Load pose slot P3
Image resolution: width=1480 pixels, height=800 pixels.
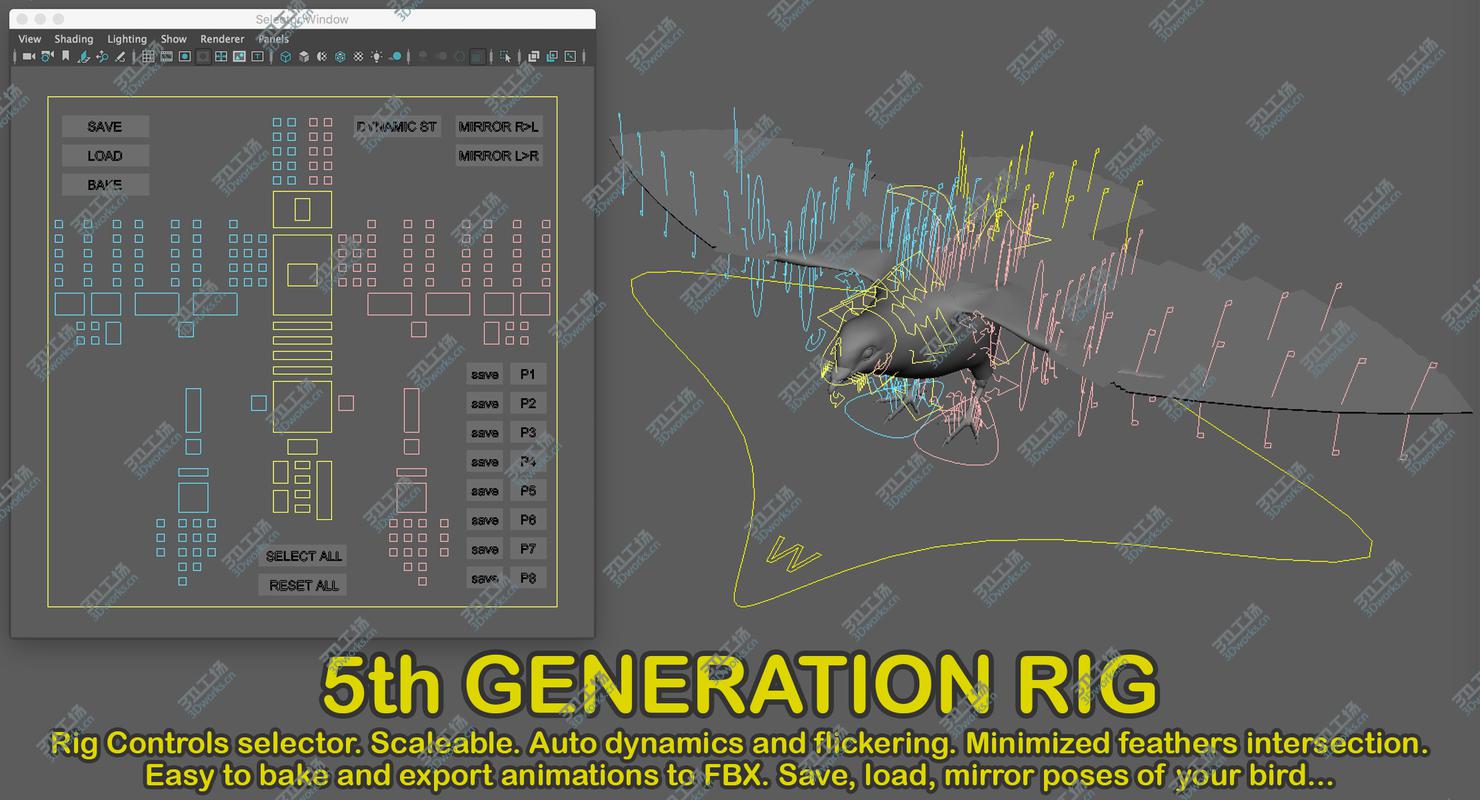[x=528, y=432]
